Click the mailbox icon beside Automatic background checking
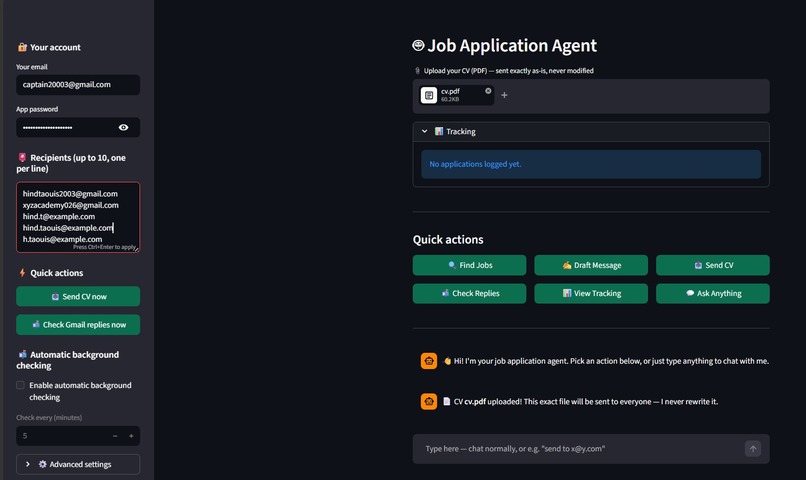This screenshot has height=480, width=806. coord(22,355)
